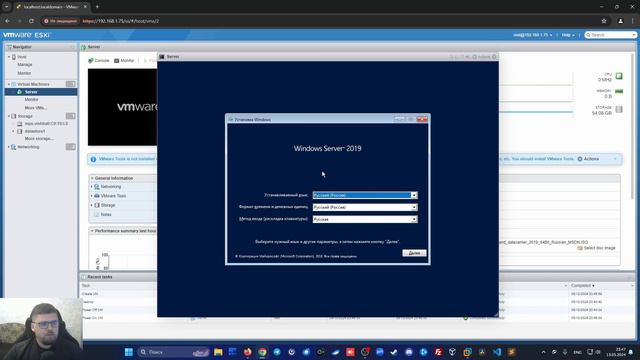Open a new browser tab

click(97, 7)
